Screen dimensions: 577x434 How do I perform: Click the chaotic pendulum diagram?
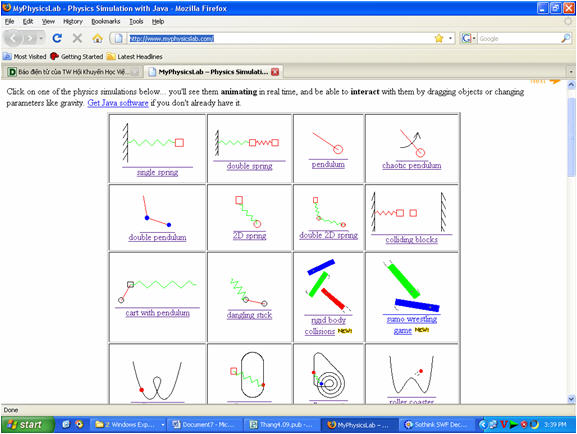pos(412,143)
